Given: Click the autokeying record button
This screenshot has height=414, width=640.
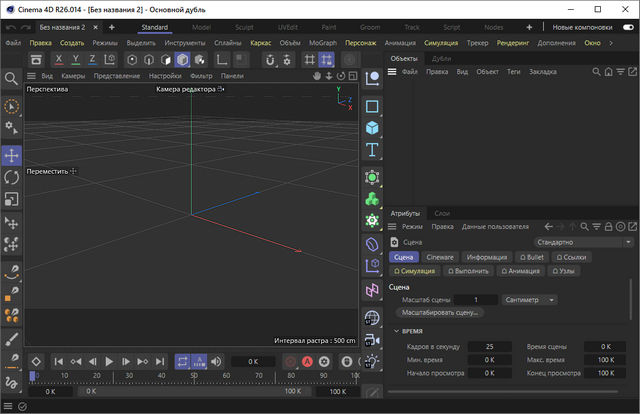Looking at the screenshot, I should (307, 361).
